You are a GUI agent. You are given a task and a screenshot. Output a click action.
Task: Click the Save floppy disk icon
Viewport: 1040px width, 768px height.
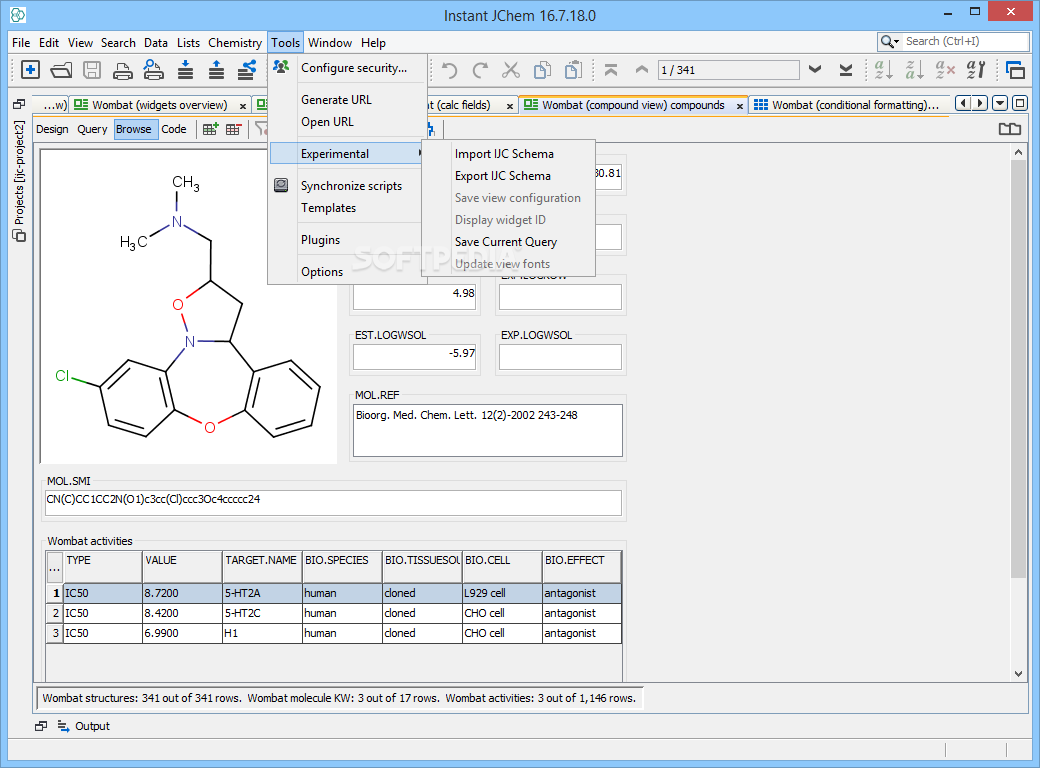(92, 70)
